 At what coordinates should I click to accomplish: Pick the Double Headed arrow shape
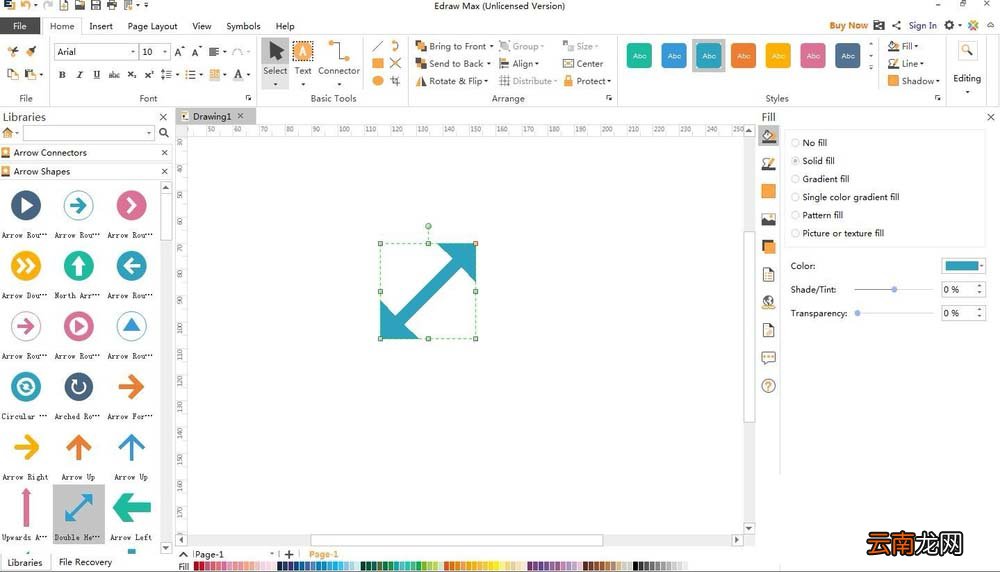78,508
